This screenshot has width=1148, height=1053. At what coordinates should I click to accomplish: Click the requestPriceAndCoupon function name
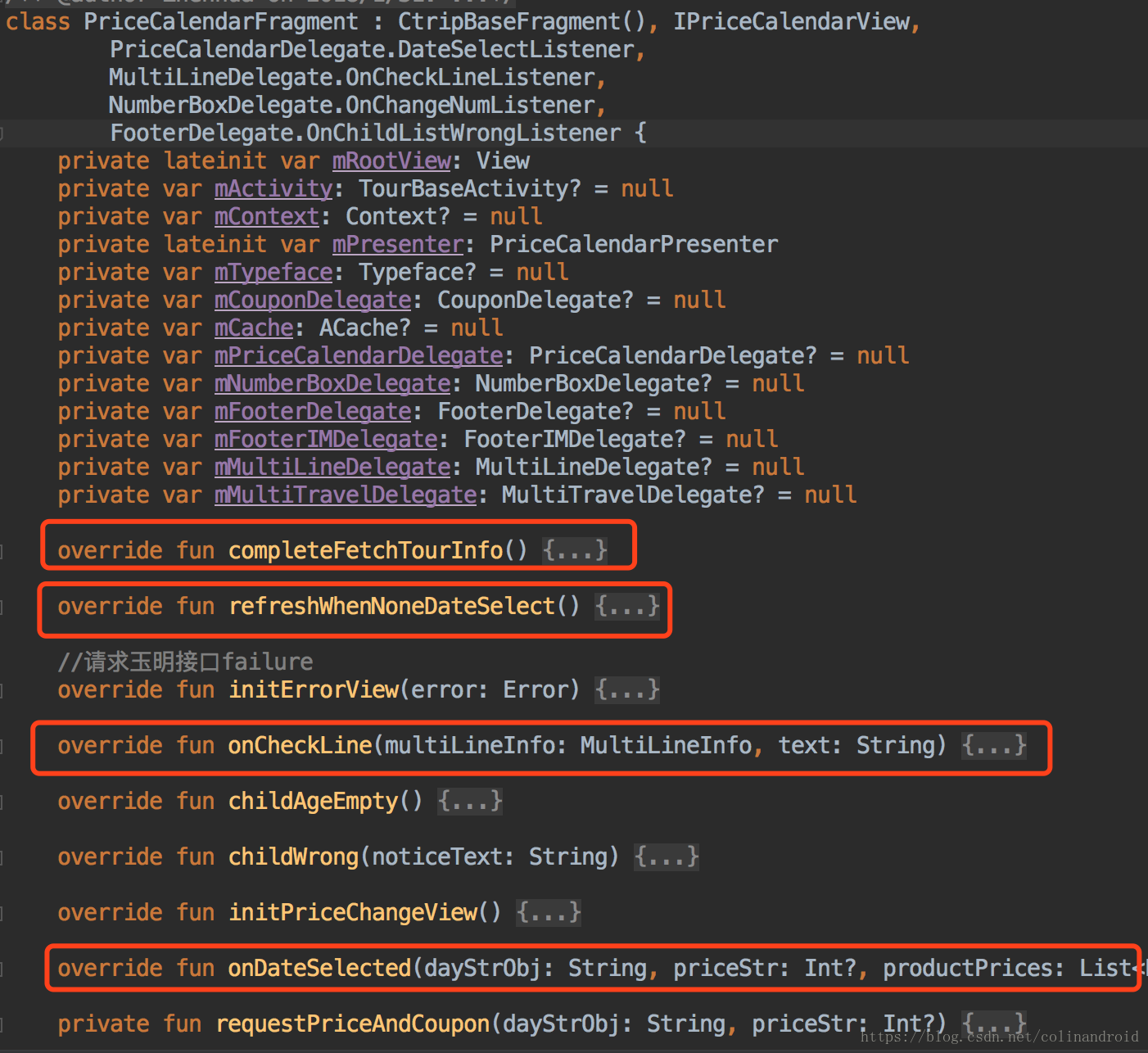click(352, 1024)
